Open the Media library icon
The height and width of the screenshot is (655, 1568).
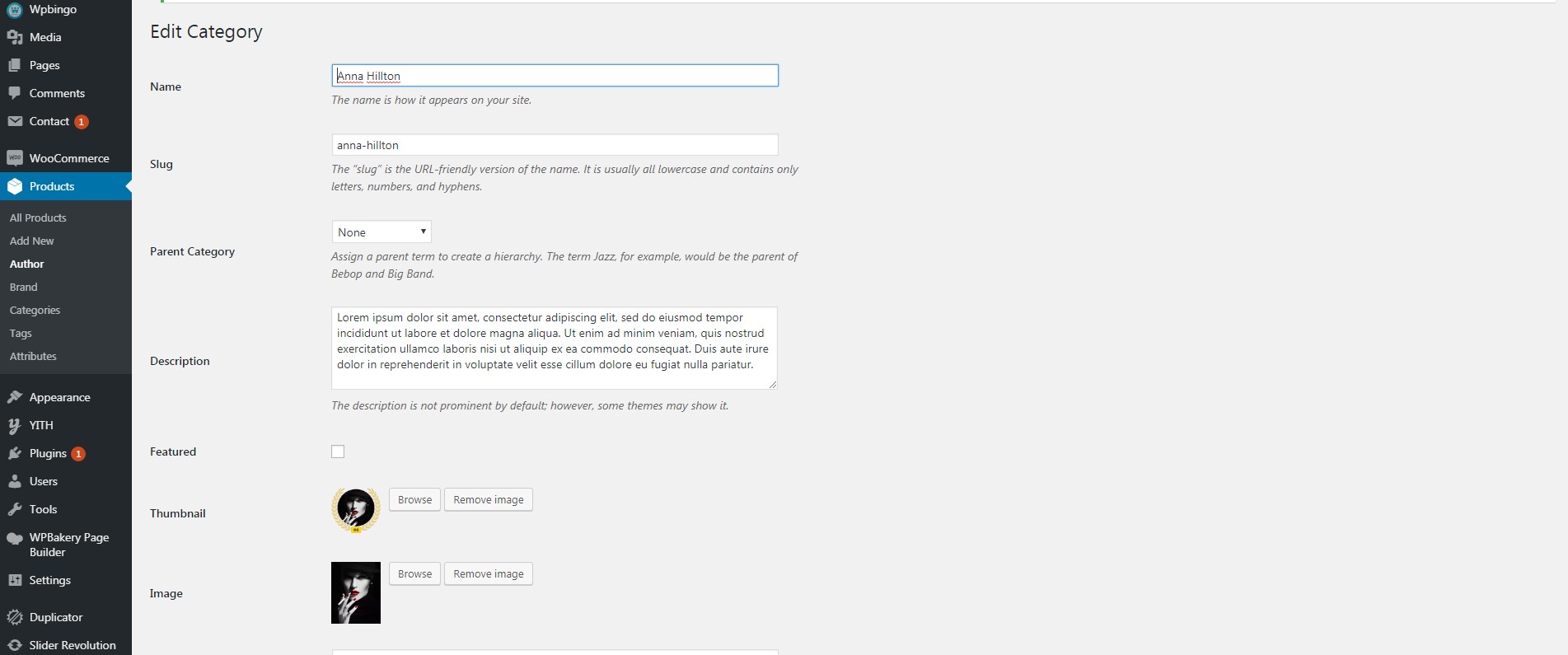click(x=14, y=37)
